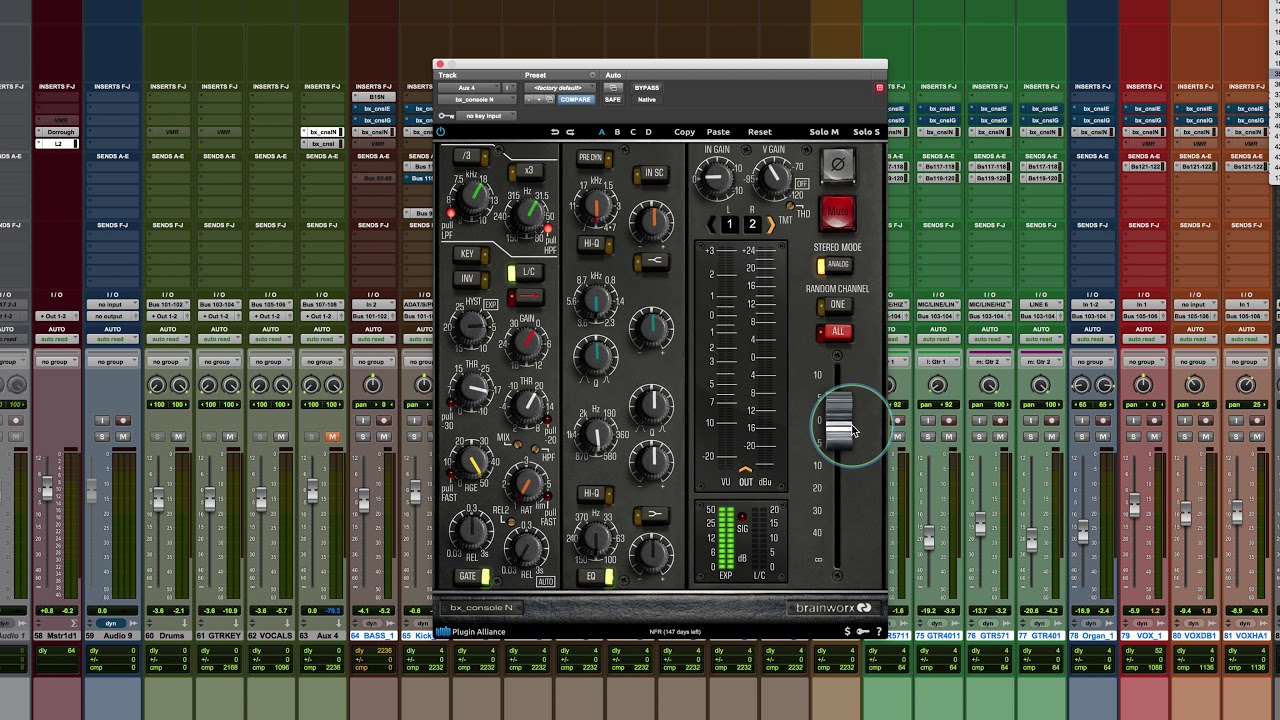Click the key license icon in footer
The width and height of the screenshot is (1280, 720).
(x=863, y=631)
